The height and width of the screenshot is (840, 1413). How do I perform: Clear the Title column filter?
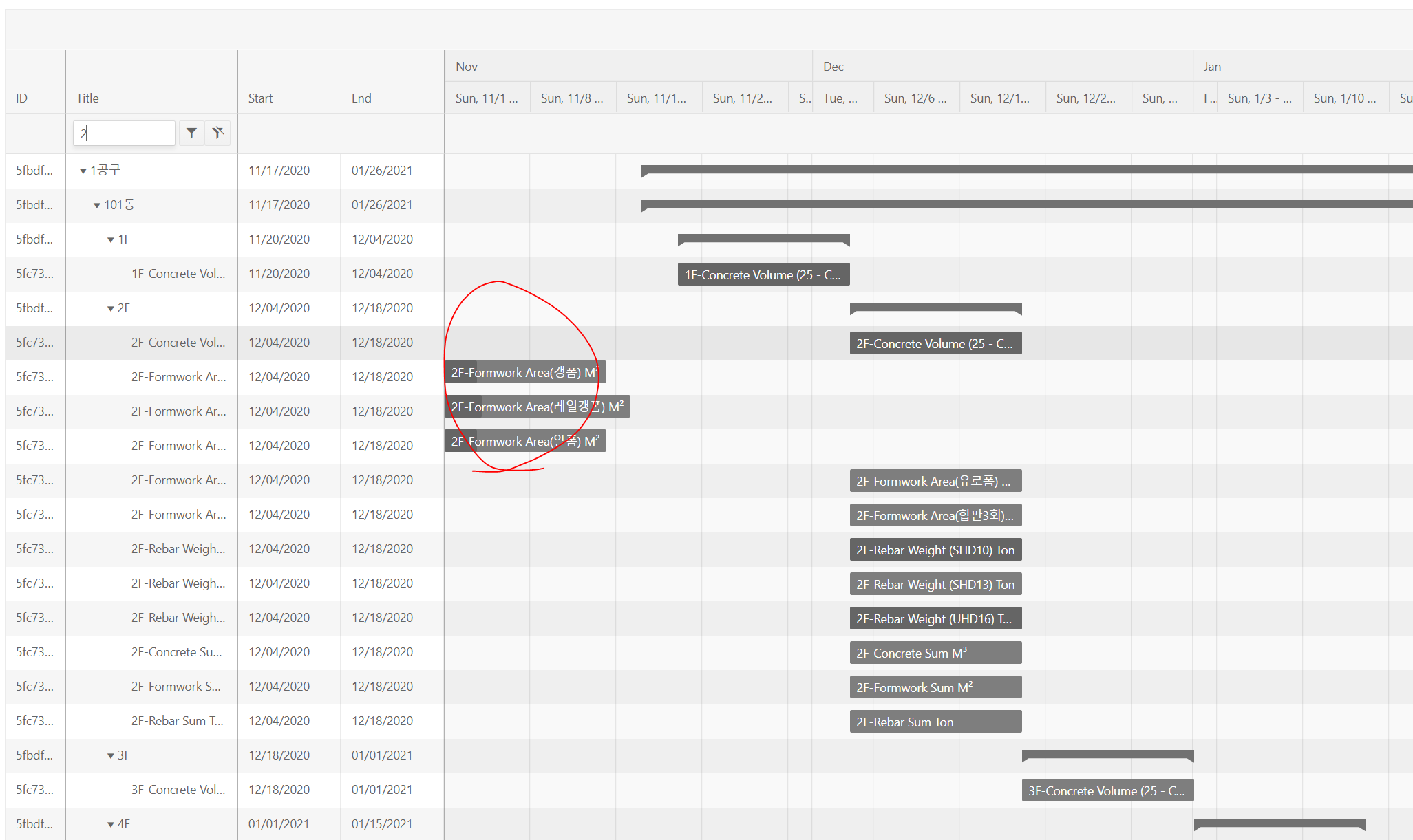tap(218, 133)
